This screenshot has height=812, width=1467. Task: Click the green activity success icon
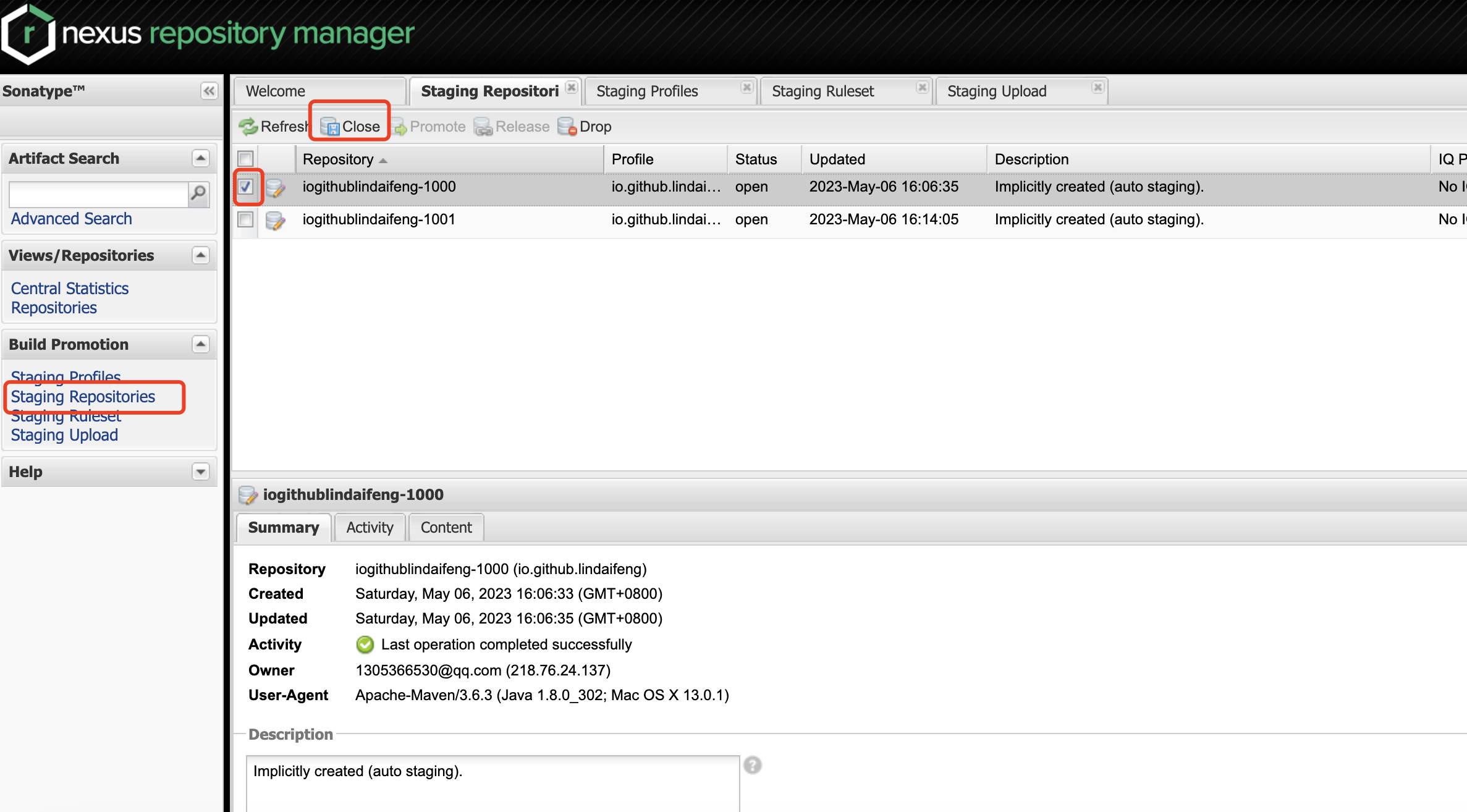point(365,645)
